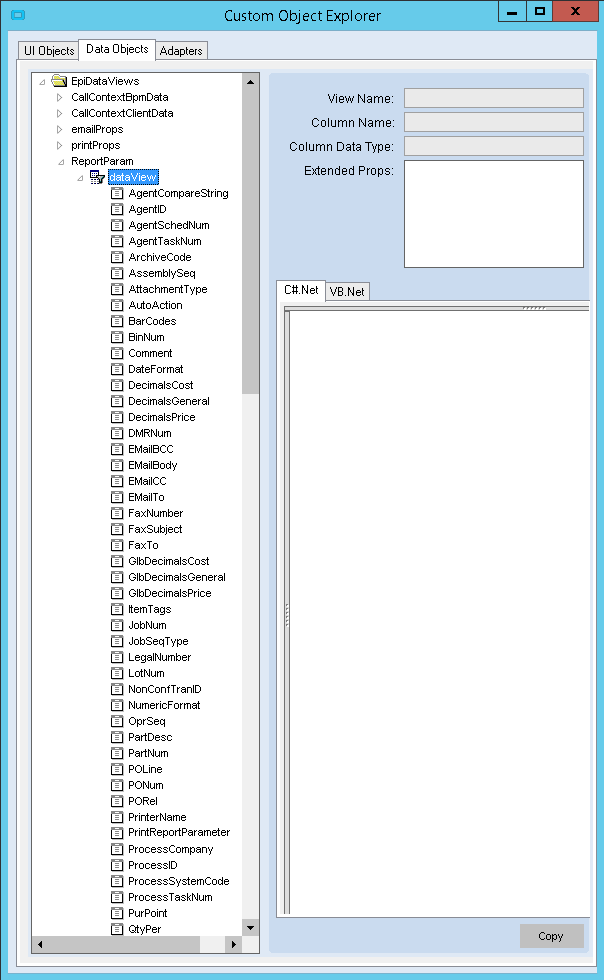The image size is (604, 980).
Task: Click inside the code editor area
Action: [440, 612]
